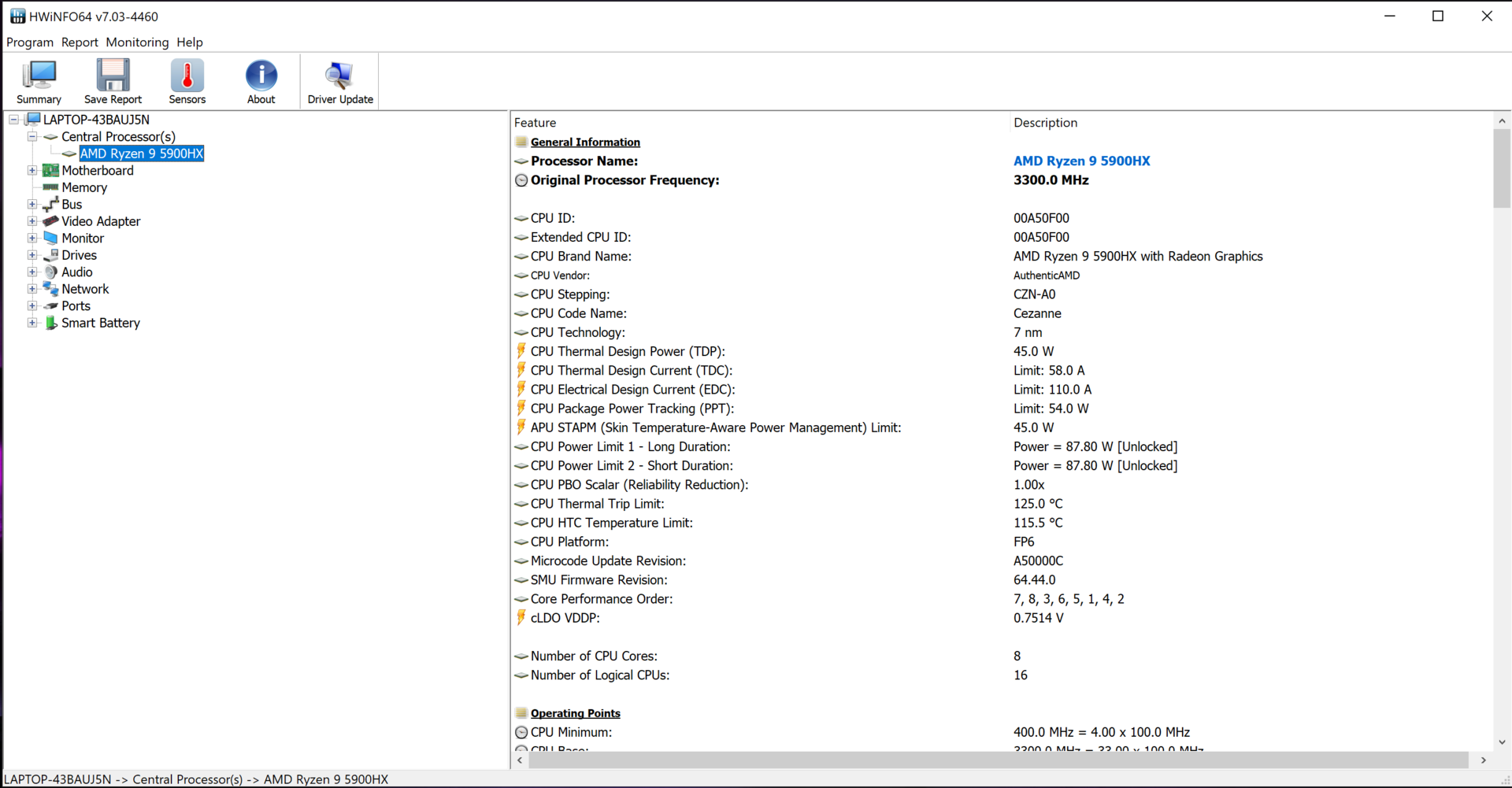
Task: Click the Monitor tree icon
Action: coord(50,239)
